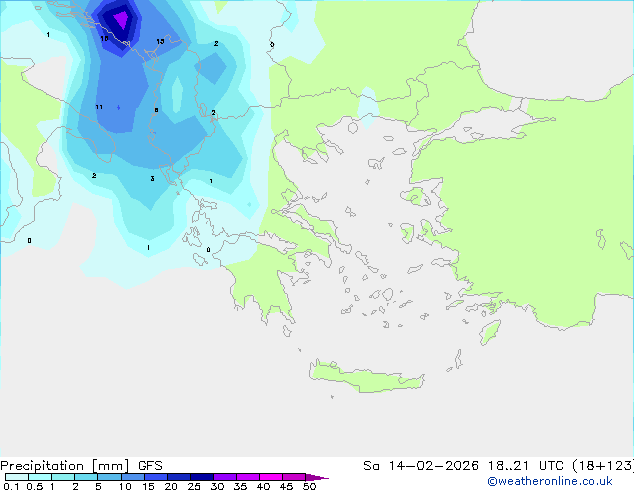Click the 45–50 mm legend color swatch
Viewport: 634px width, 490px height.
294,477
